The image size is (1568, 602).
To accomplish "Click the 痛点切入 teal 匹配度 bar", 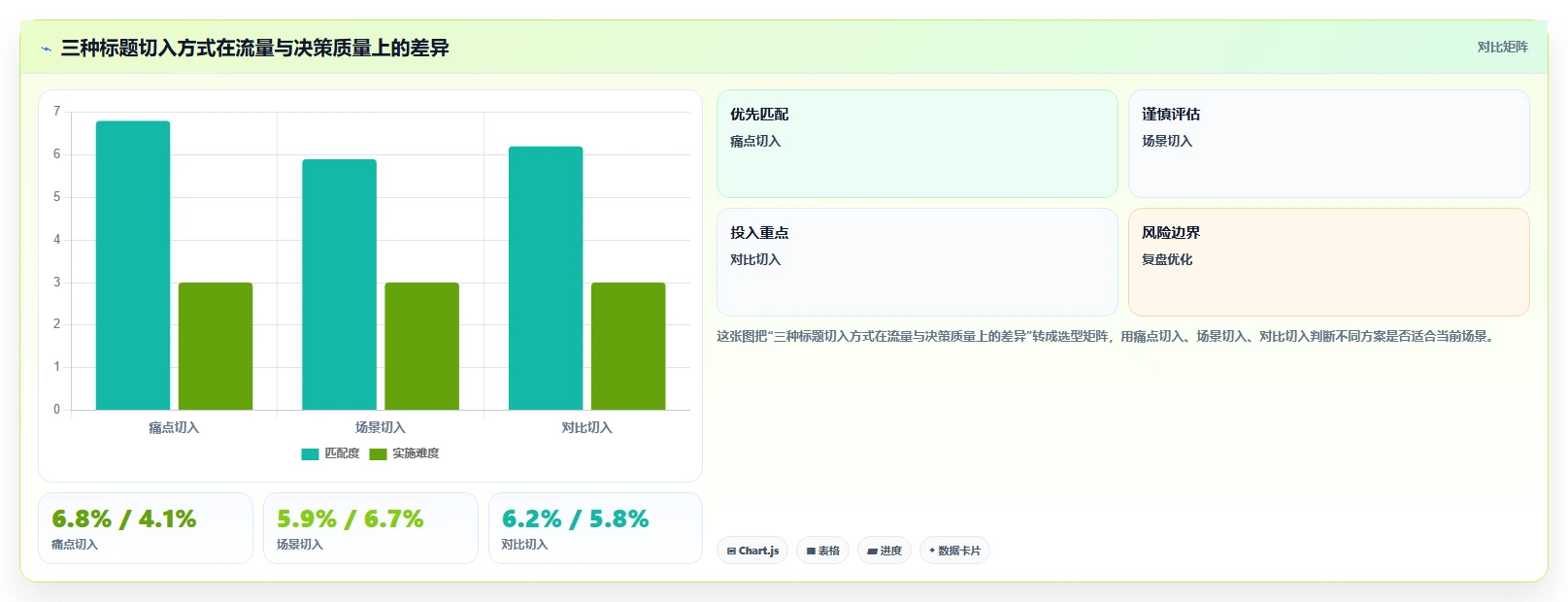I will coord(133,265).
